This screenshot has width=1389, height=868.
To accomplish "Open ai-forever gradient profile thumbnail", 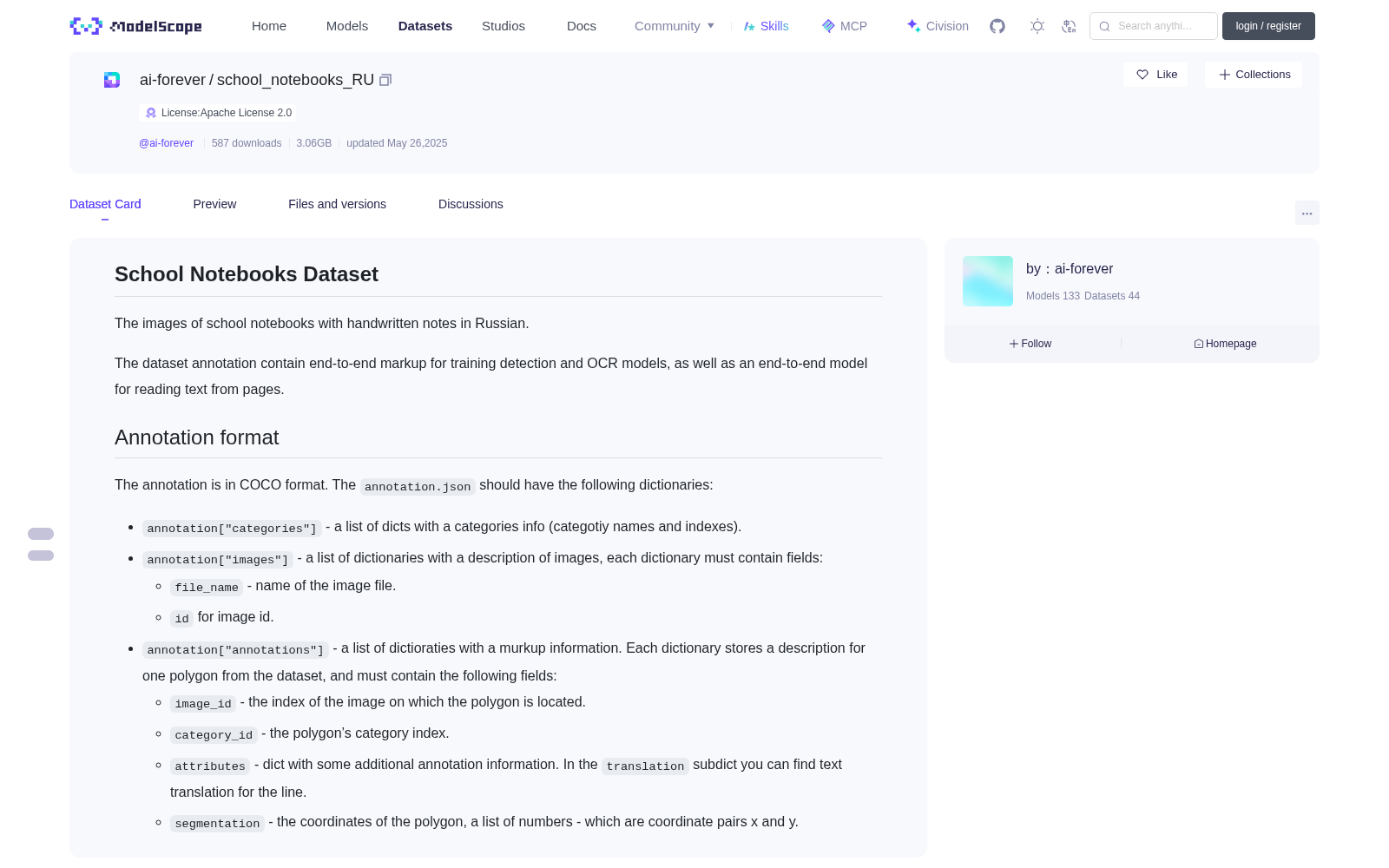I will [x=988, y=281].
